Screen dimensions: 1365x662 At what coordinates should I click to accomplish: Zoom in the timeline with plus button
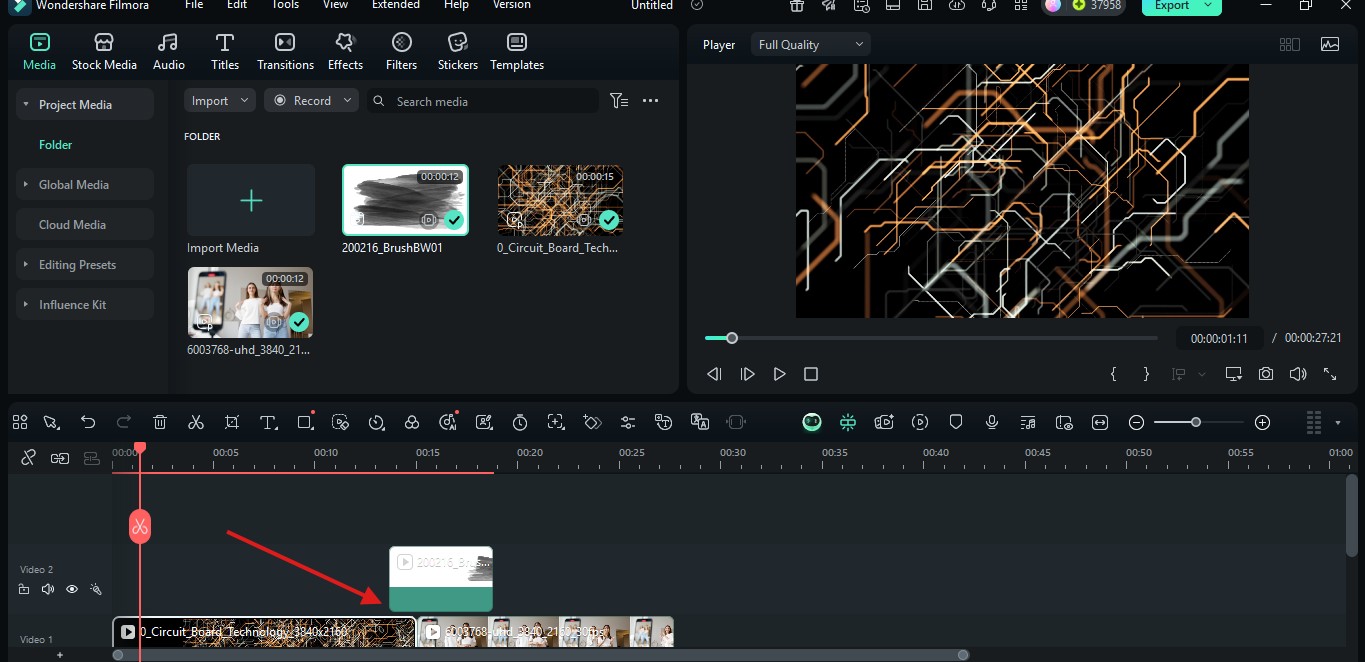click(1262, 423)
